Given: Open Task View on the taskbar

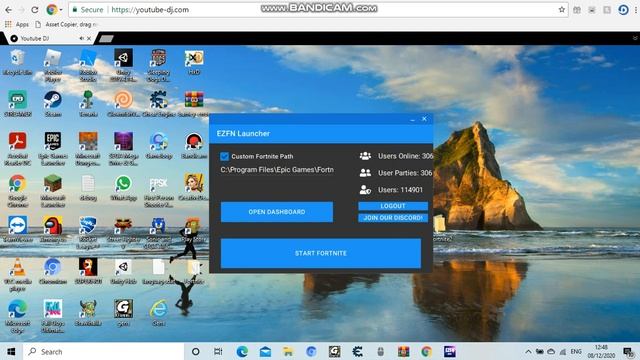Looking at the screenshot, I should pos(218,351).
